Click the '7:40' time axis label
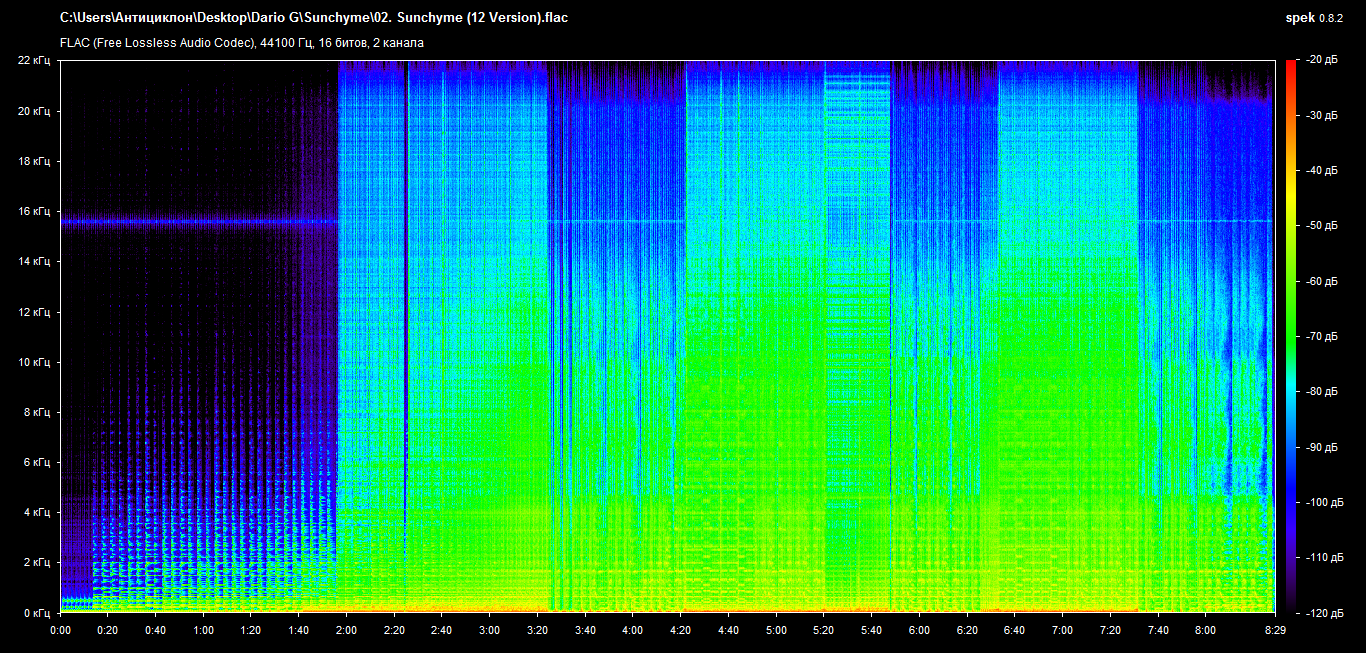The image size is (1366, 653). click(1157, 631)
